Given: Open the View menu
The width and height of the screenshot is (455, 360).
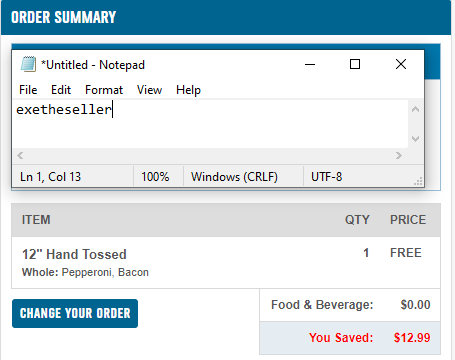Looking at the screenshot, I should tap(149, 90).
